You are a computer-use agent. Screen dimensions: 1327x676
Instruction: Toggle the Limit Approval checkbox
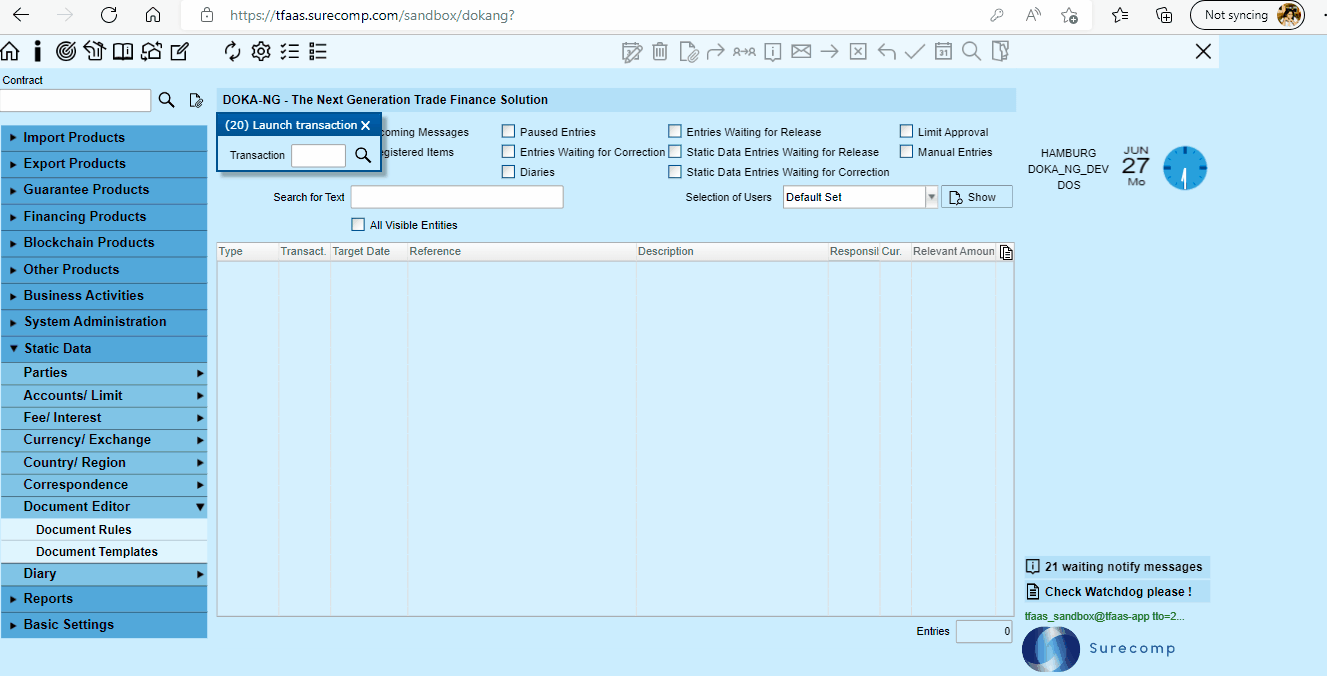tap(906, 131)
